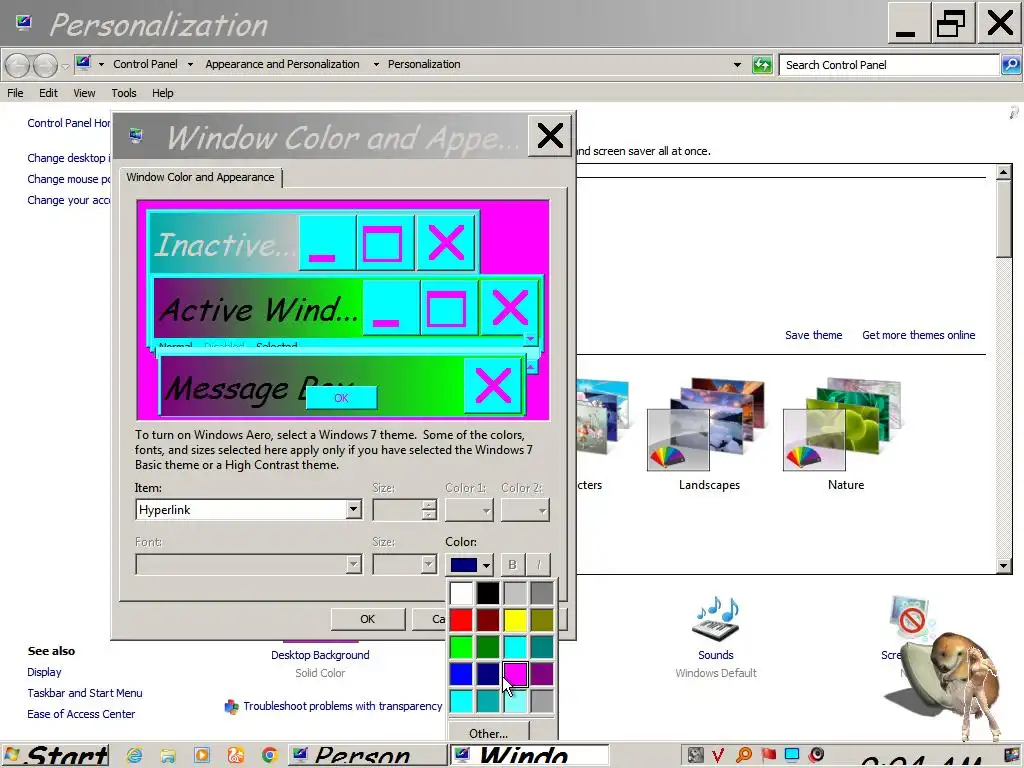The width and height of the screenshot is (1024, 768).
Task: Pick the white color swatch
Action: point(461,593)
